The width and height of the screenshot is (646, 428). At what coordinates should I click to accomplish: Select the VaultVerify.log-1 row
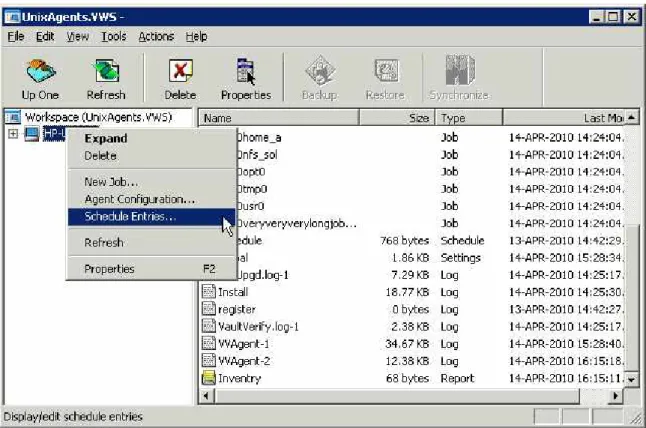[x=412, y=327]
